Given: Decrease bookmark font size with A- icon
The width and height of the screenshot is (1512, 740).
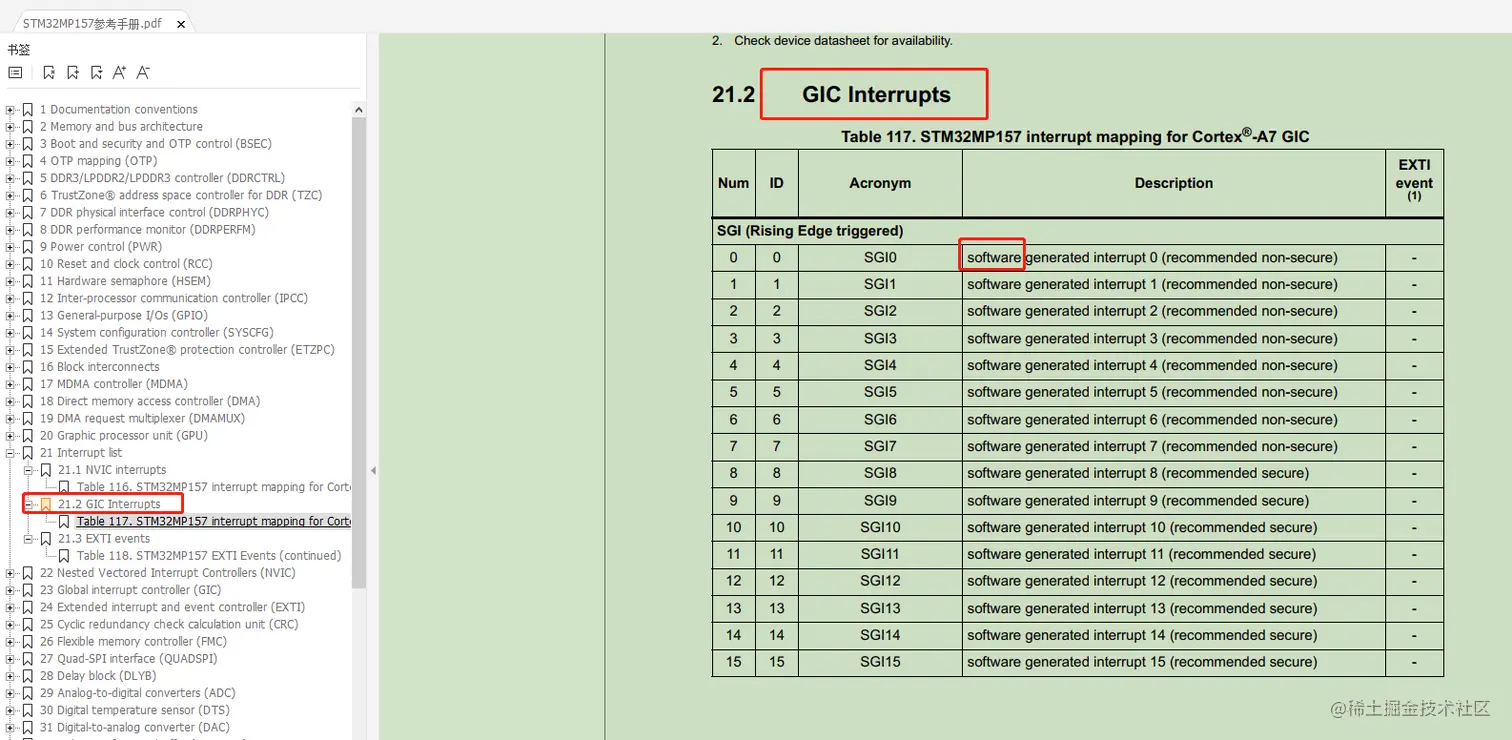Looking at the screenshot, I should click(144, 73).
